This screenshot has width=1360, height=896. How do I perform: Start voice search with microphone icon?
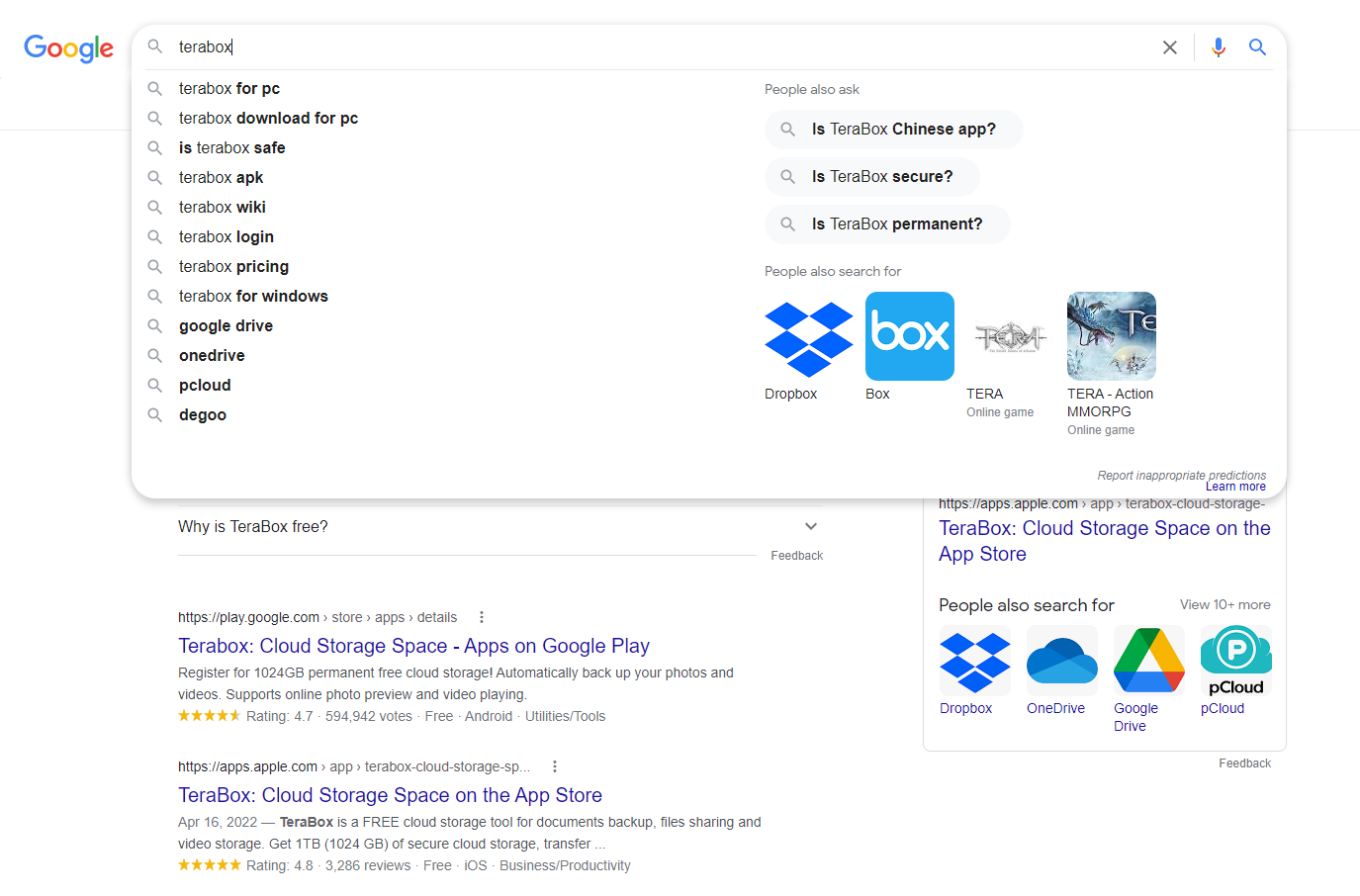pos(1218,47)
